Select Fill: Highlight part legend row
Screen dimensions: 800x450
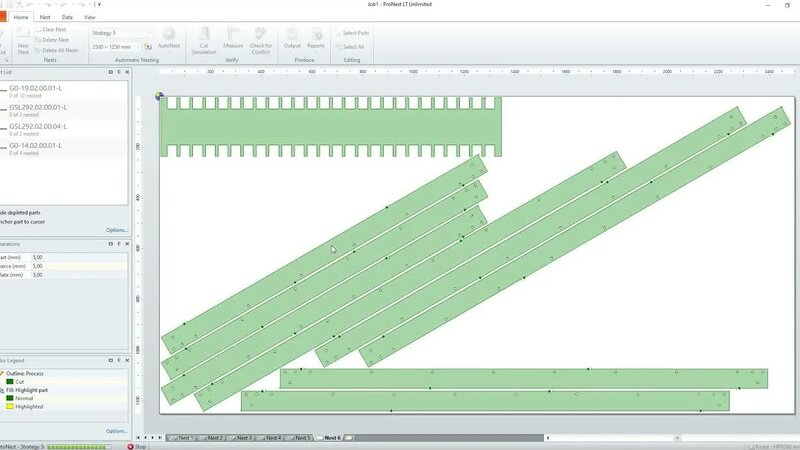[64, 390]
